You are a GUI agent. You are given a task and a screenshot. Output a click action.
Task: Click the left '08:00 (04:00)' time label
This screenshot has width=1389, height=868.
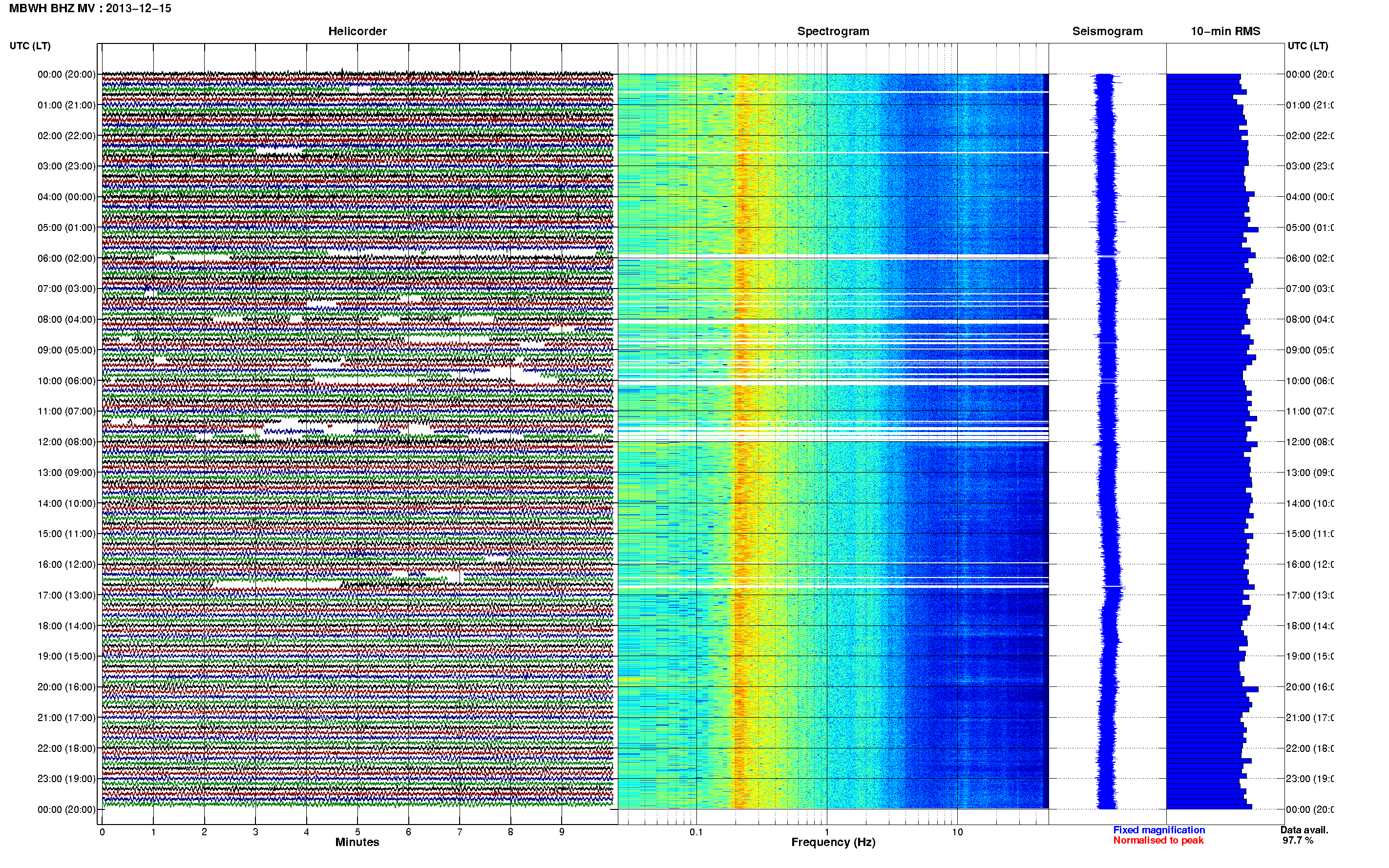66,319
